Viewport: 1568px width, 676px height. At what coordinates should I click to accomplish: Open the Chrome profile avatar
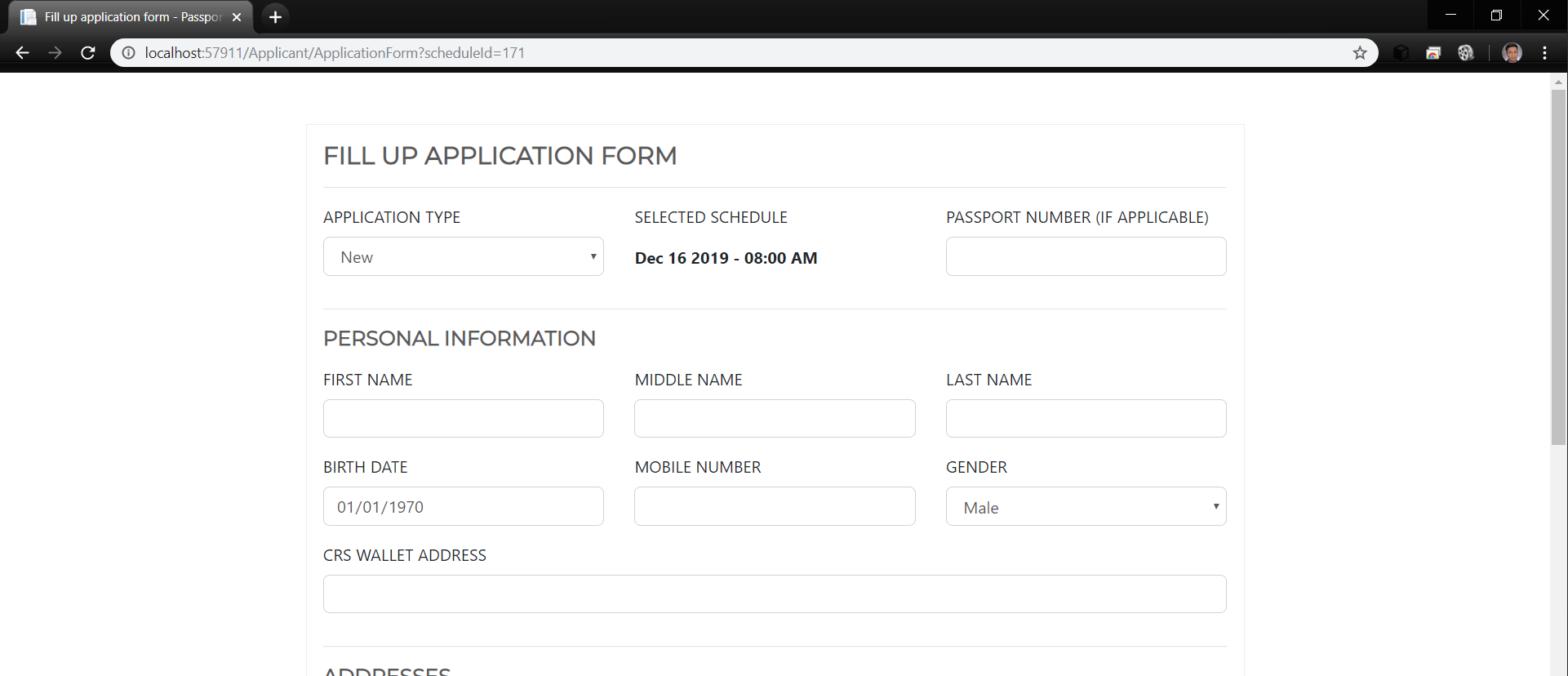click(x=1512, y=53)
